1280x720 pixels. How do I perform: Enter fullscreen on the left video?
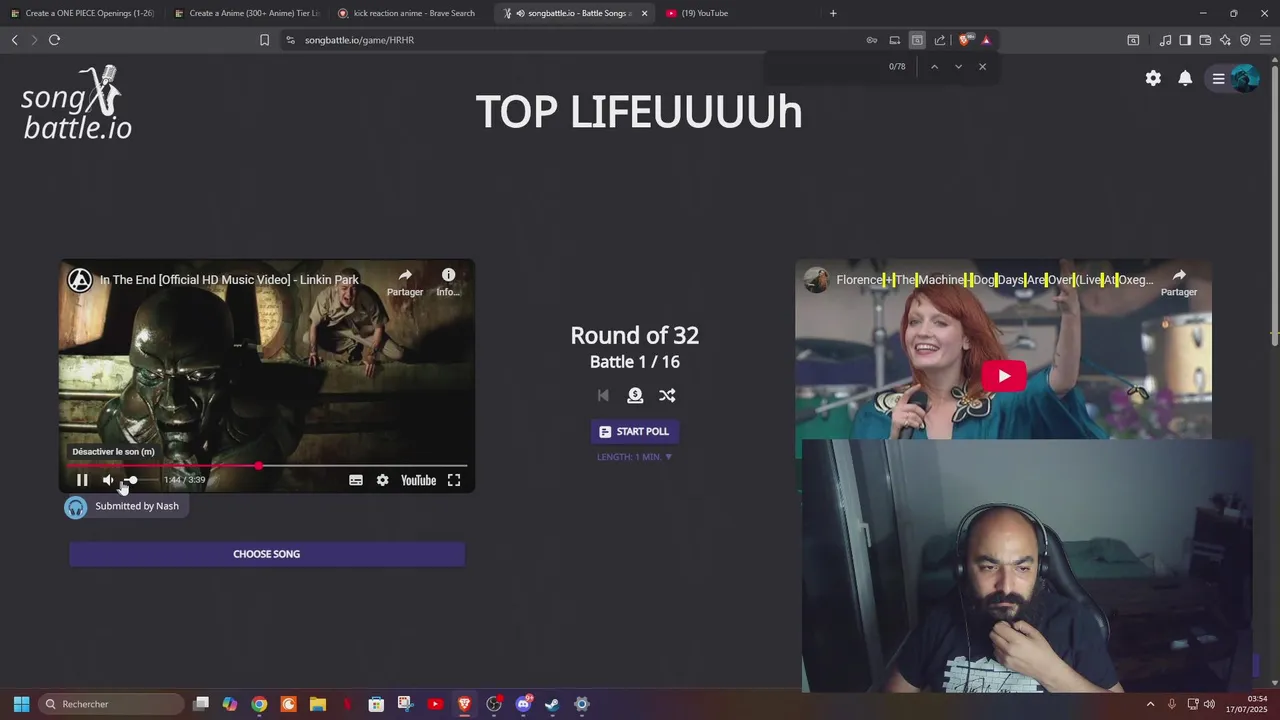pyautogui.click(x=454, y=480)
